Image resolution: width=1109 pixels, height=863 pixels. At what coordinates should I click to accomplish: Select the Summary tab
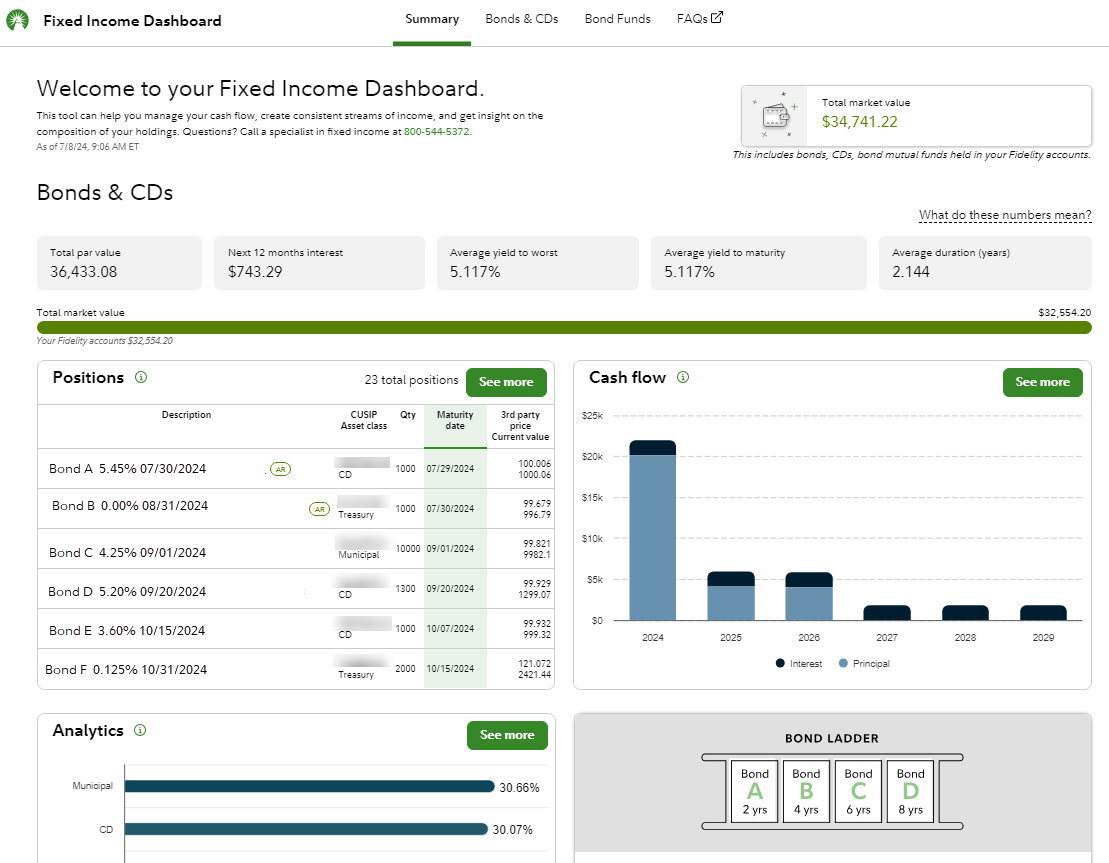(432, 19)
